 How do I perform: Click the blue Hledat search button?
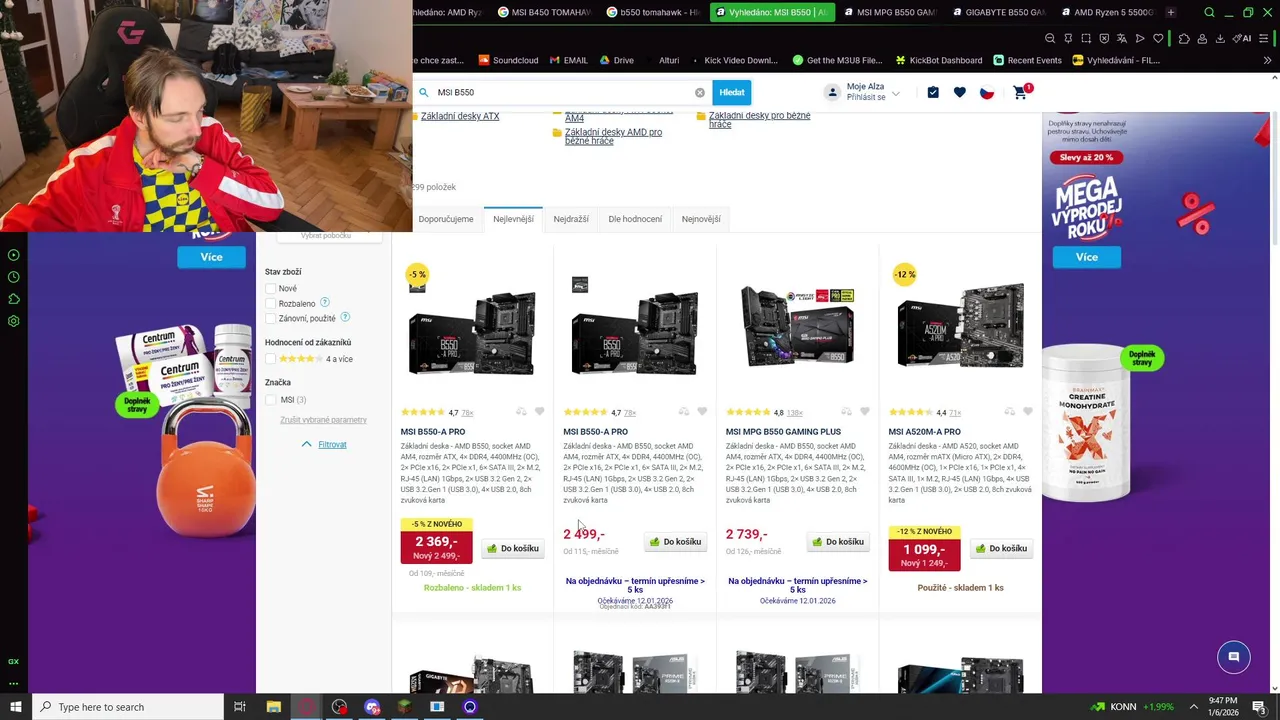coord(732,92)
